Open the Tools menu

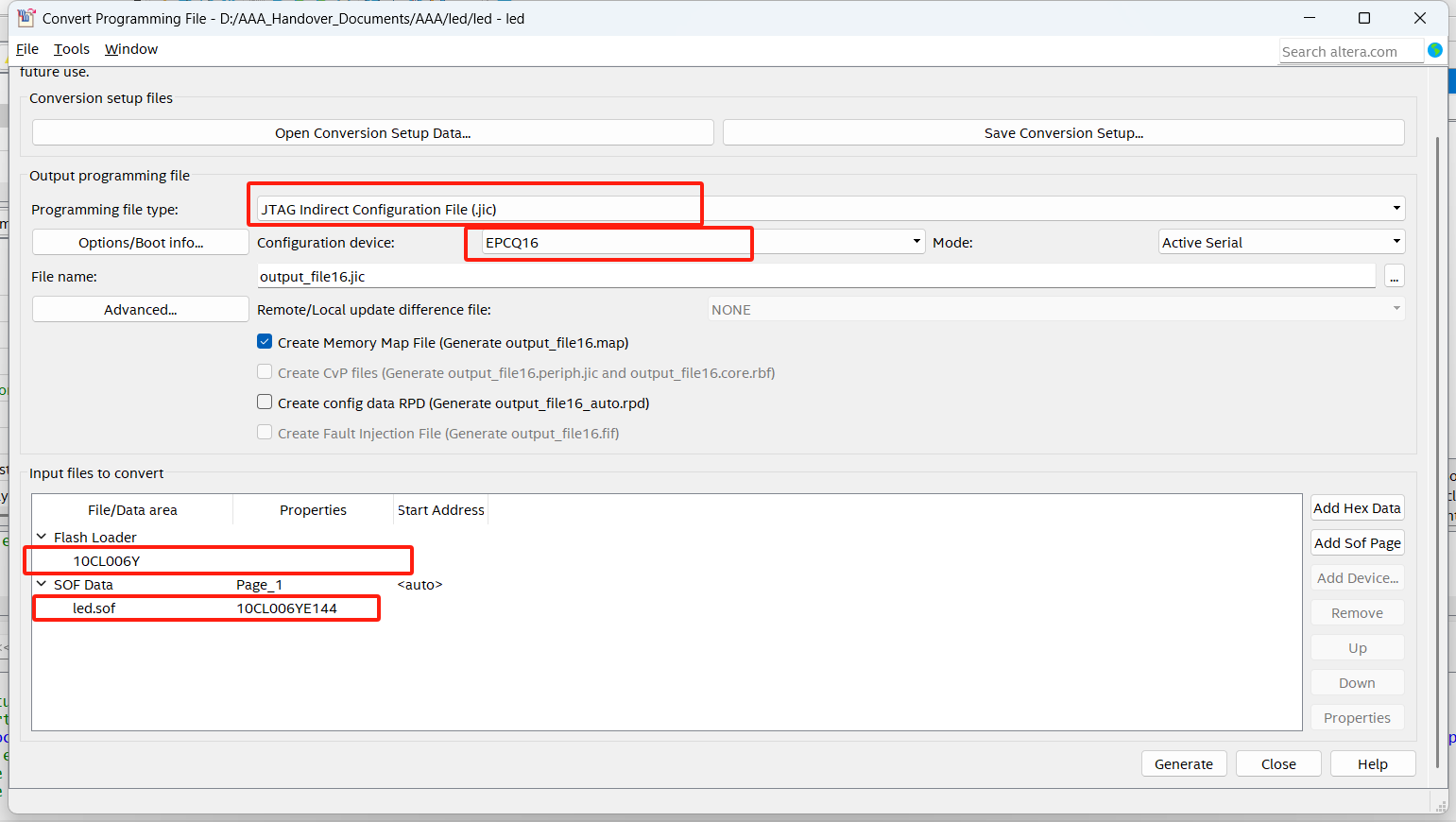coord(72,49)
